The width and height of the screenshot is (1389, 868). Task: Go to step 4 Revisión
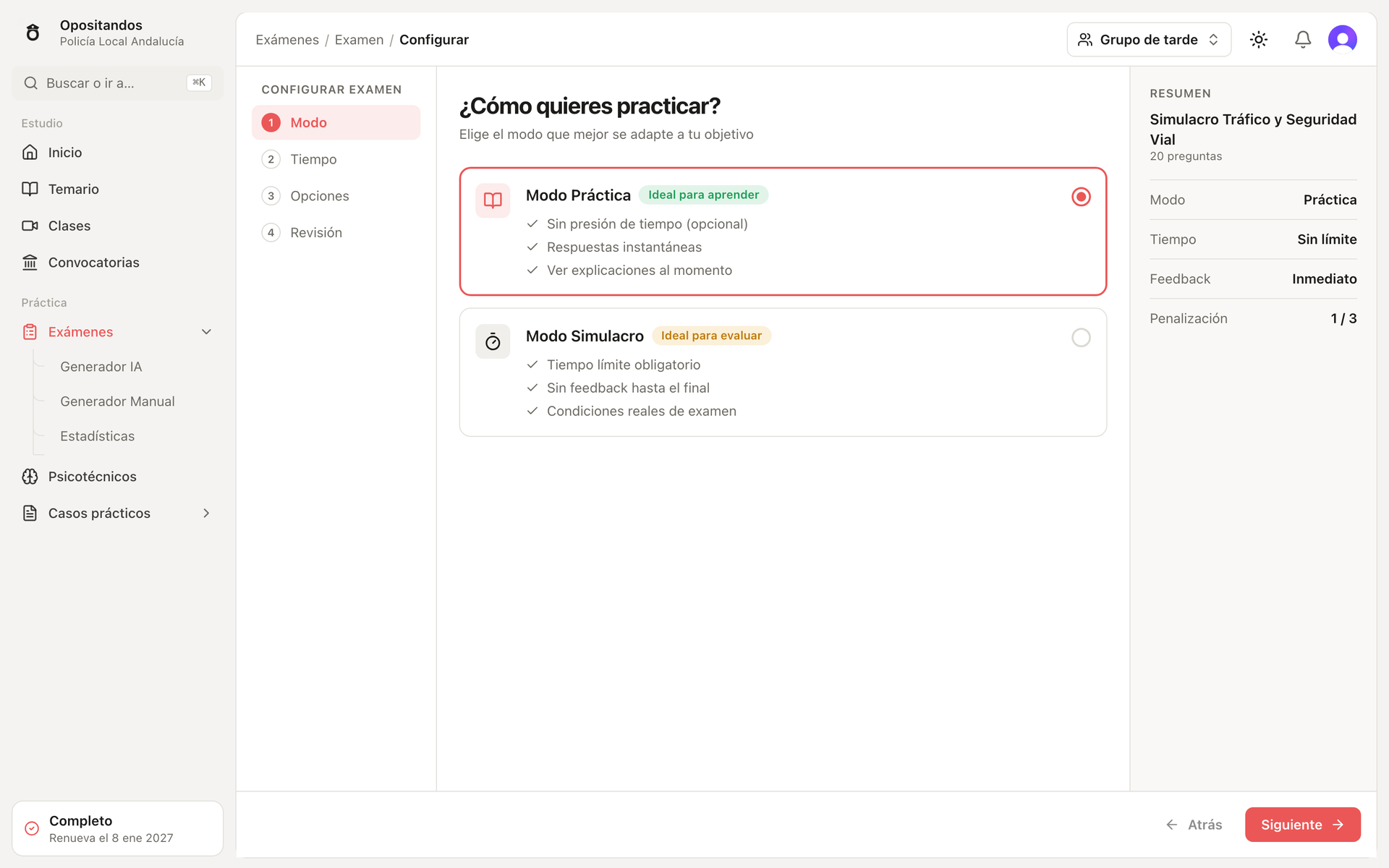[336, 232]
